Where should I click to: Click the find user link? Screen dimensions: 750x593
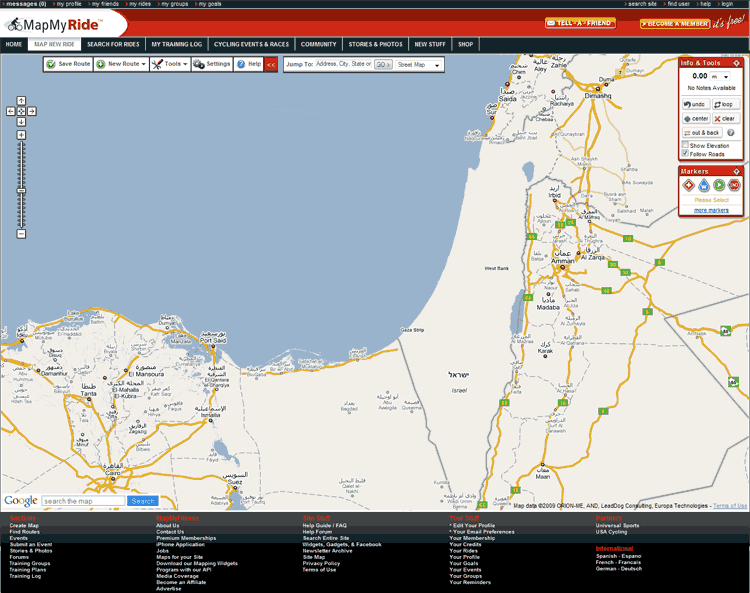(679, 4)
